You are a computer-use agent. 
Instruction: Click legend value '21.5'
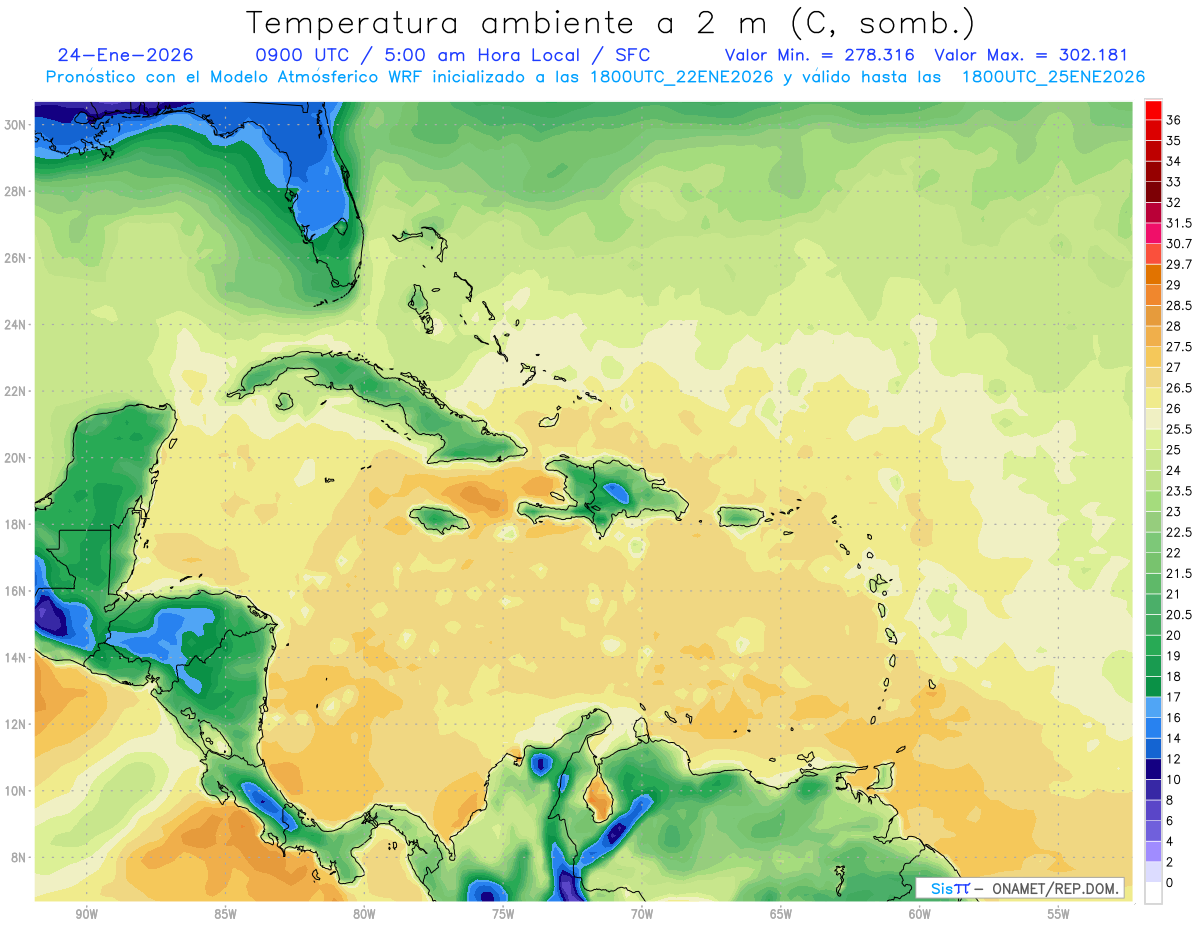(x=1178, y=573)
